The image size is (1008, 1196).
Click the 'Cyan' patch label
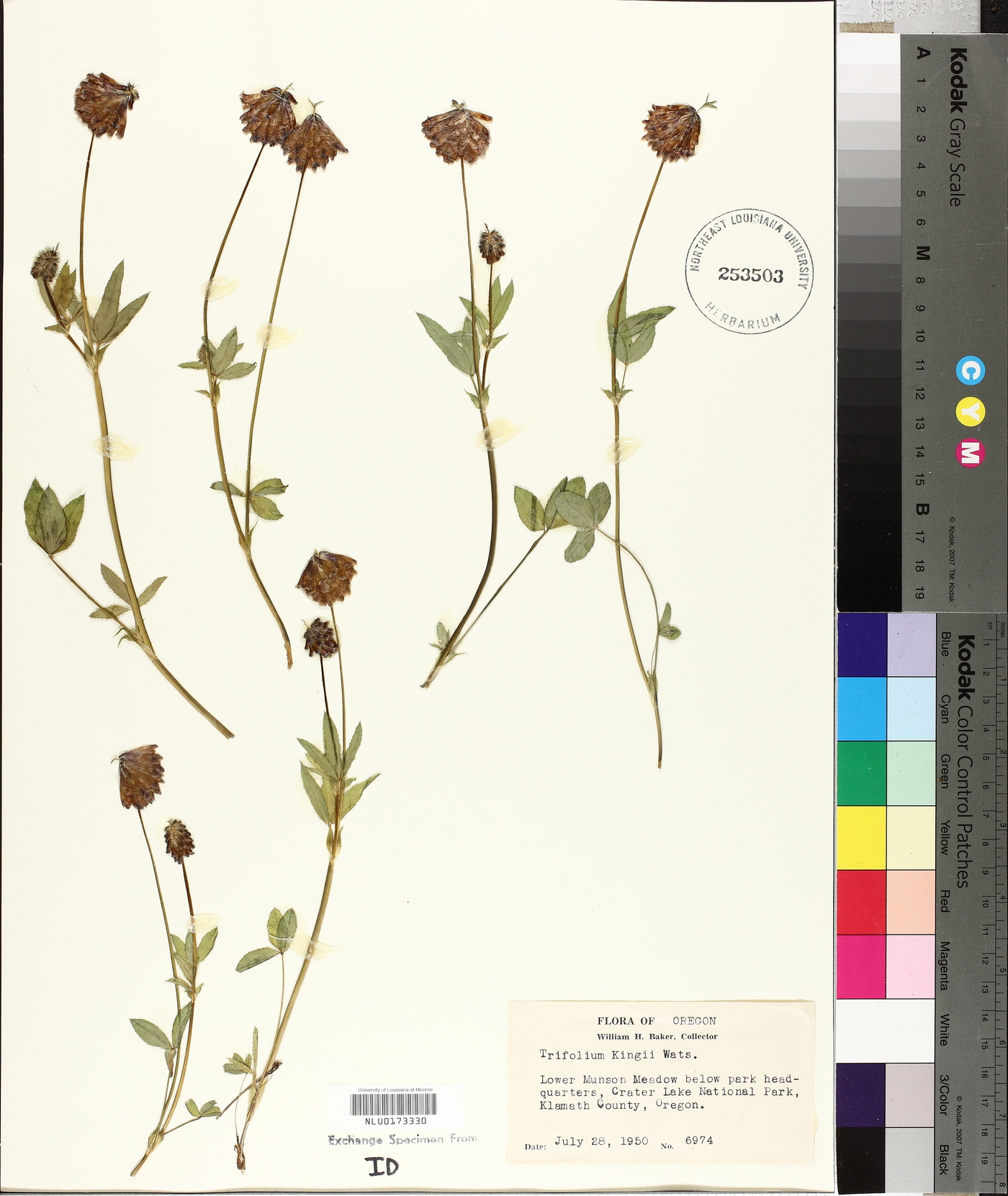coord(945,709)
